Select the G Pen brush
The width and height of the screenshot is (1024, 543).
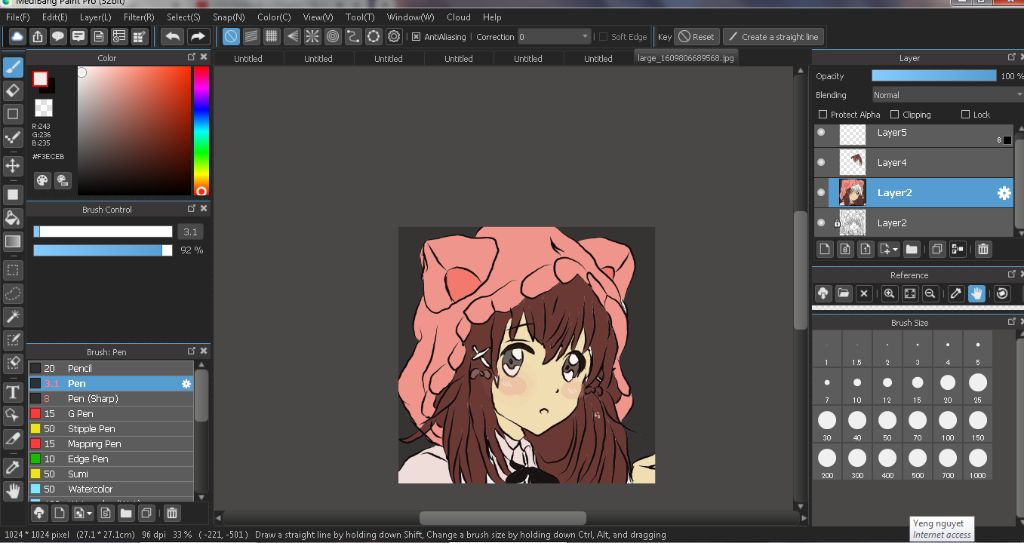[x=111, y=414]
